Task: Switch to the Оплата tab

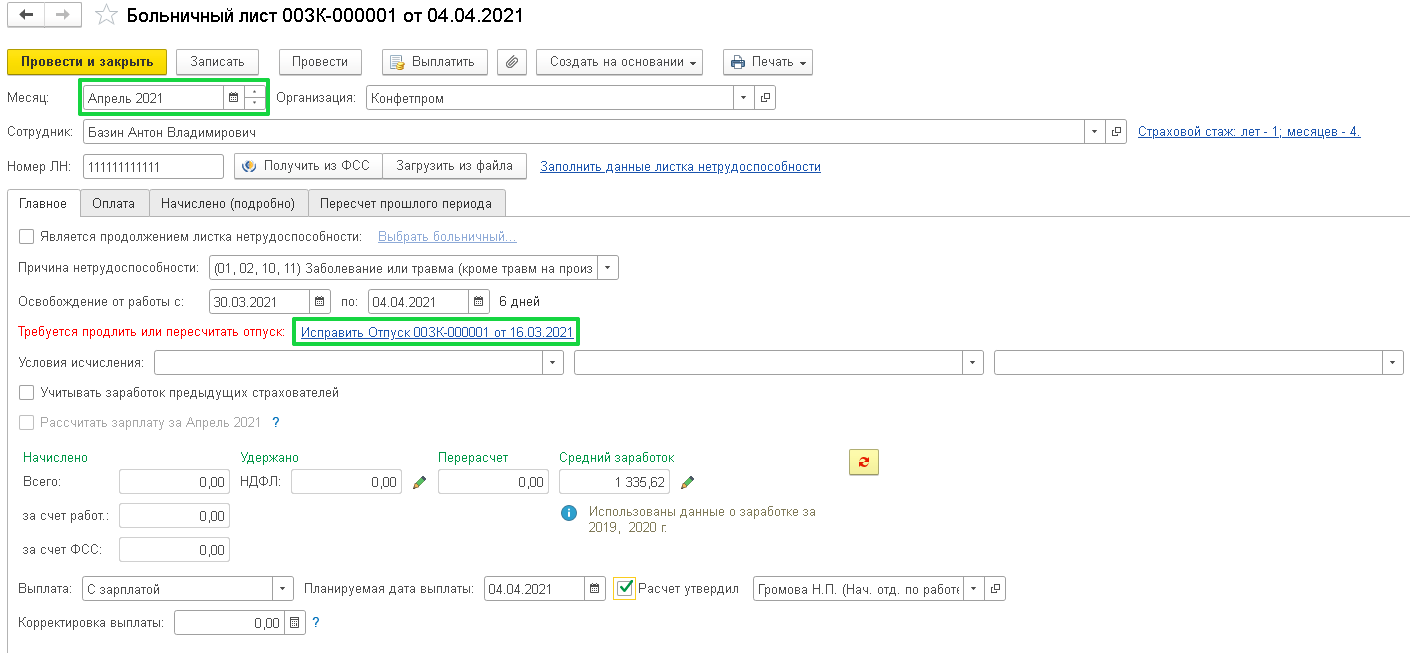Action: [113, 203]
